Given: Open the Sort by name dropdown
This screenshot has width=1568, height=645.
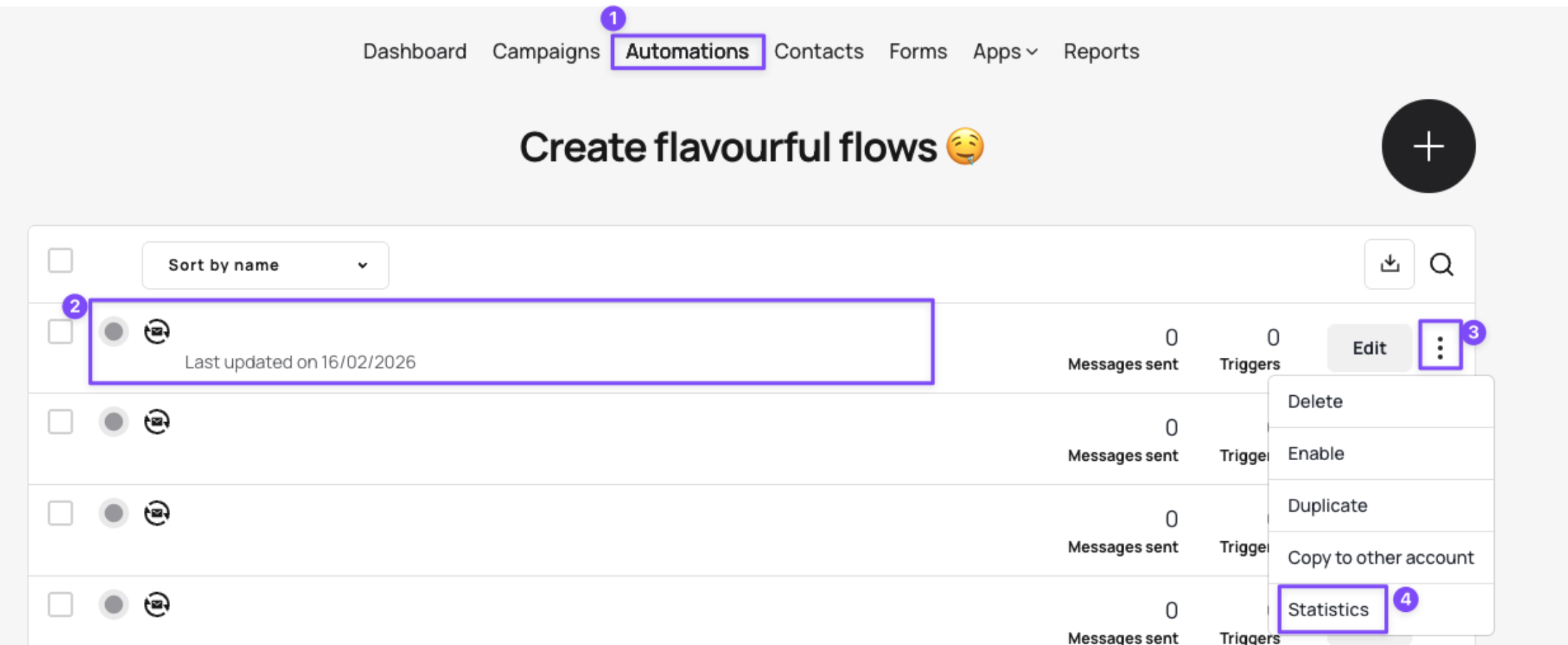Looking at the screenshot, I should pyautogui.click(x=265, y=265).
